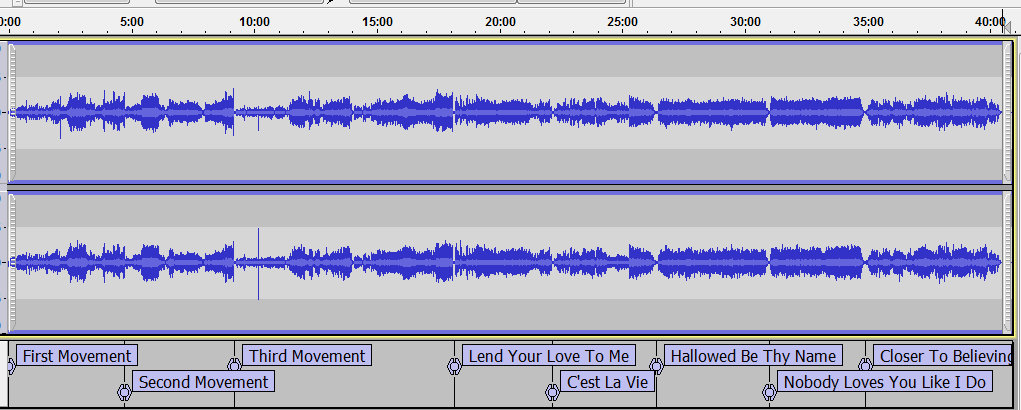Click the timeline ruler at 15:00

[x=378, y=21]
